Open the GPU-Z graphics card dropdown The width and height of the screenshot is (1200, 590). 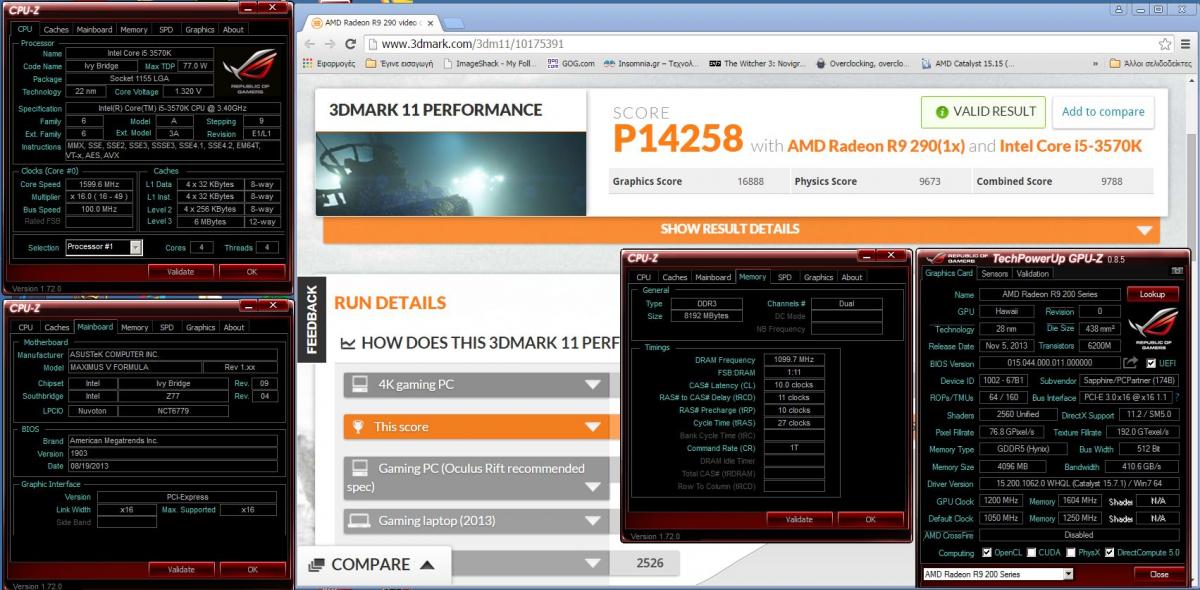pos(997,574)
